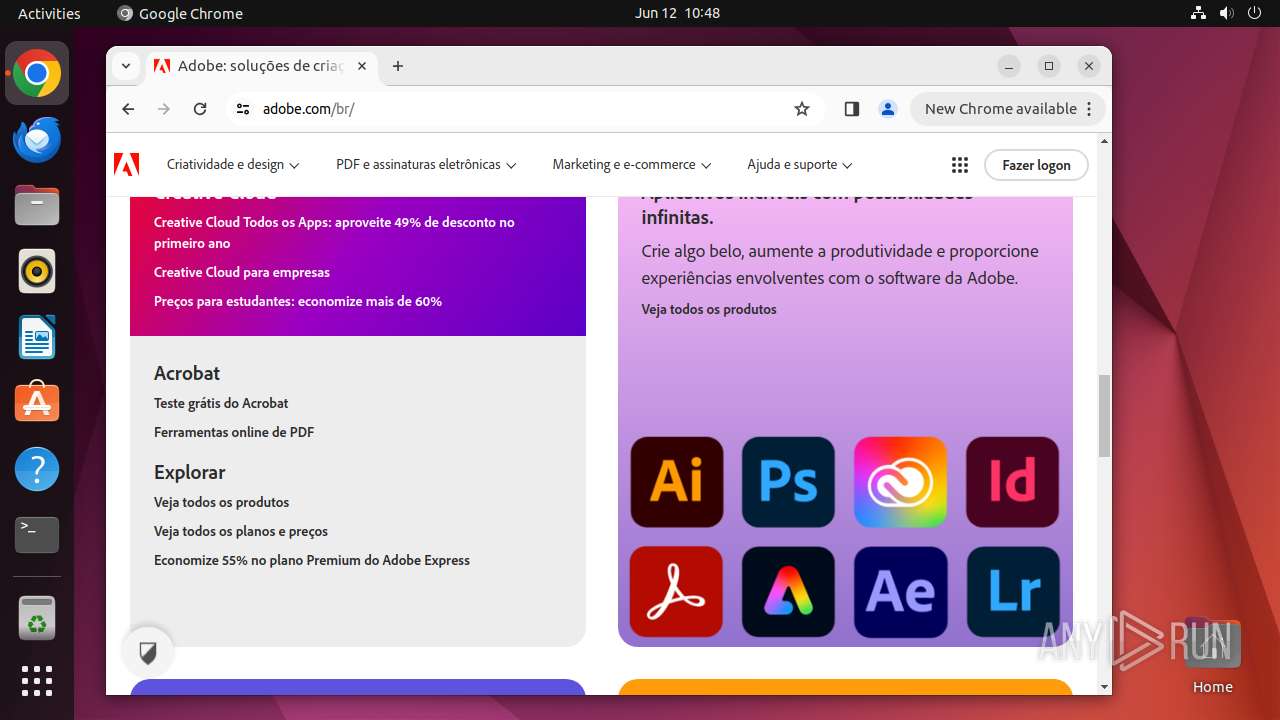Launch LibreOffice Writer from the dock
The image size is (1280, 720).
click(x=37, y=337)
